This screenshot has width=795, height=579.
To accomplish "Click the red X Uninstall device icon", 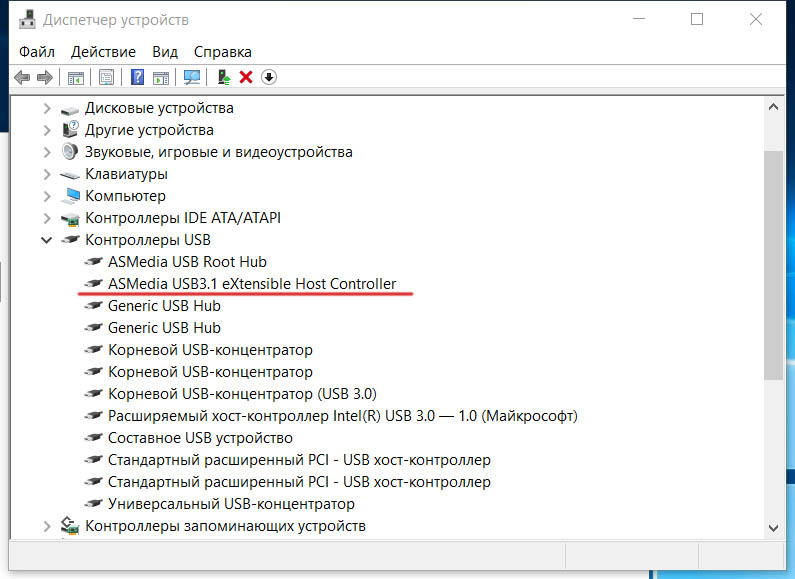I will click(246, 77).
